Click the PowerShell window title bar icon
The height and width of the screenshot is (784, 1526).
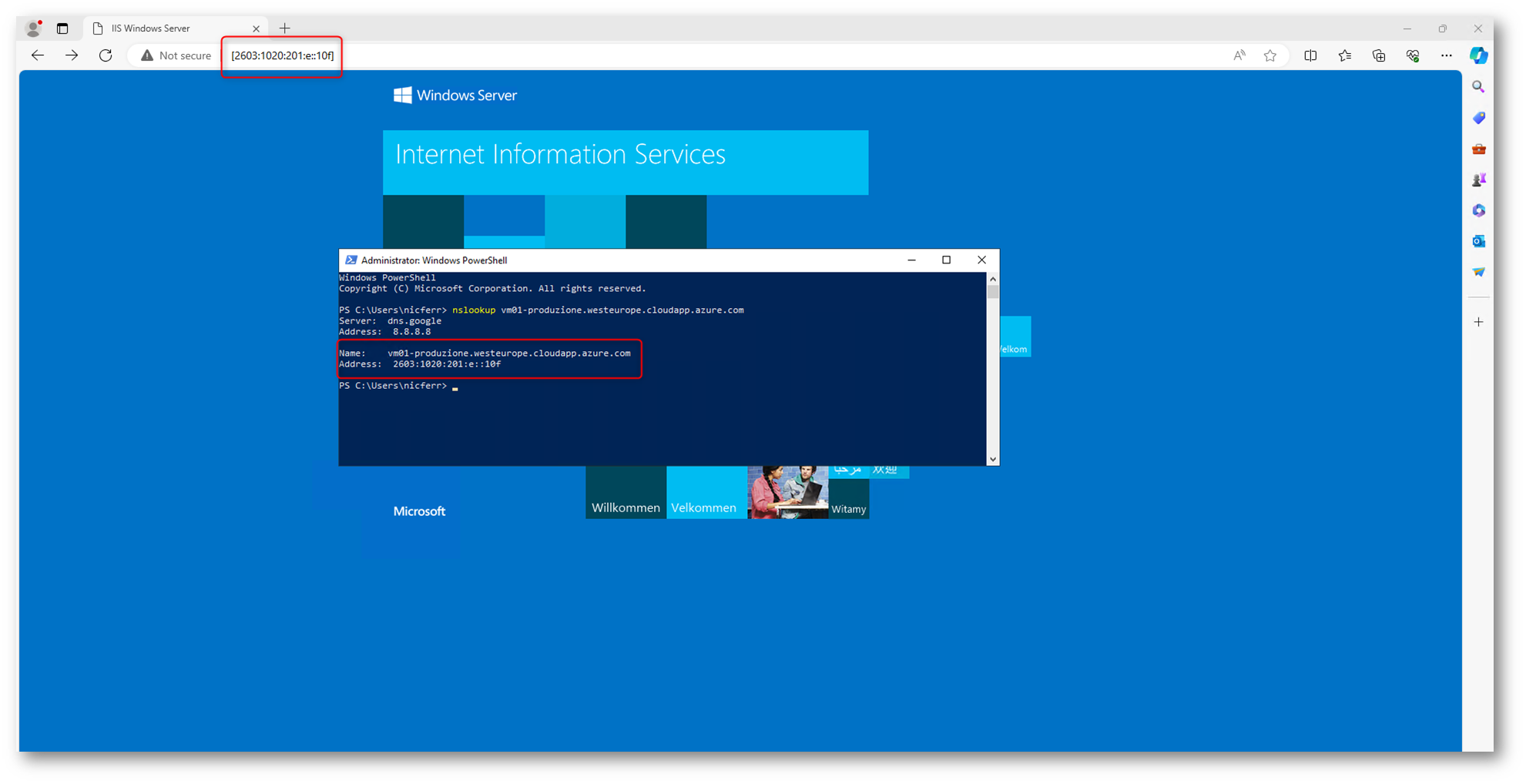pyautogui.click(x=350, y=260)
